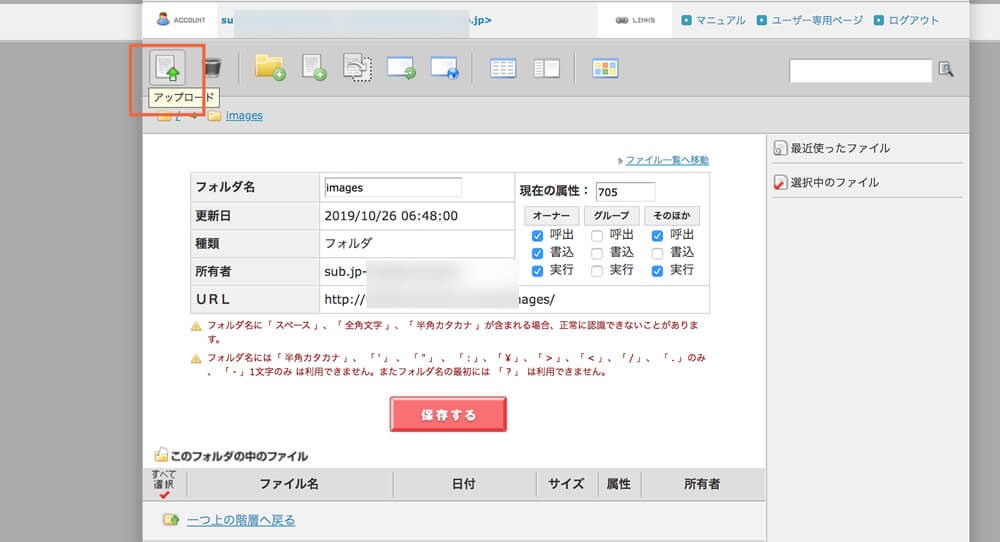Click the recently used files icon
This screenshot has width=1000, height=542.
coord(780,148)
